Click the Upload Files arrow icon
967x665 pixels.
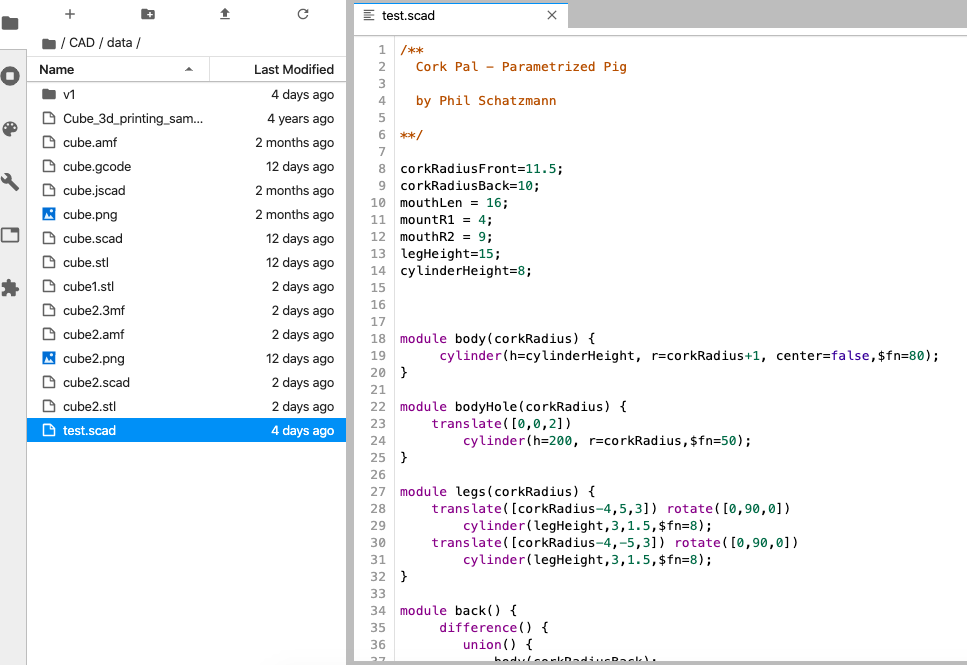[x=225, y=14]
